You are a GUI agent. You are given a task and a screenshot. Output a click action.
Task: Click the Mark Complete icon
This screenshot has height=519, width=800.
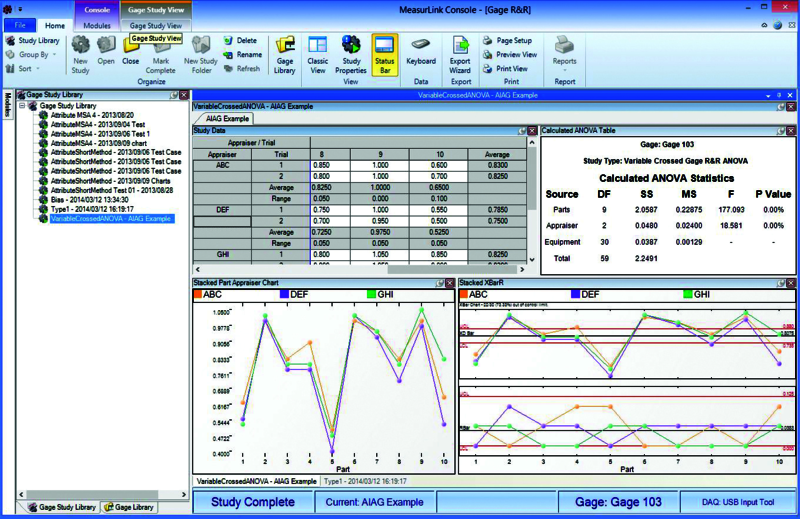click(x=161, y=55)
